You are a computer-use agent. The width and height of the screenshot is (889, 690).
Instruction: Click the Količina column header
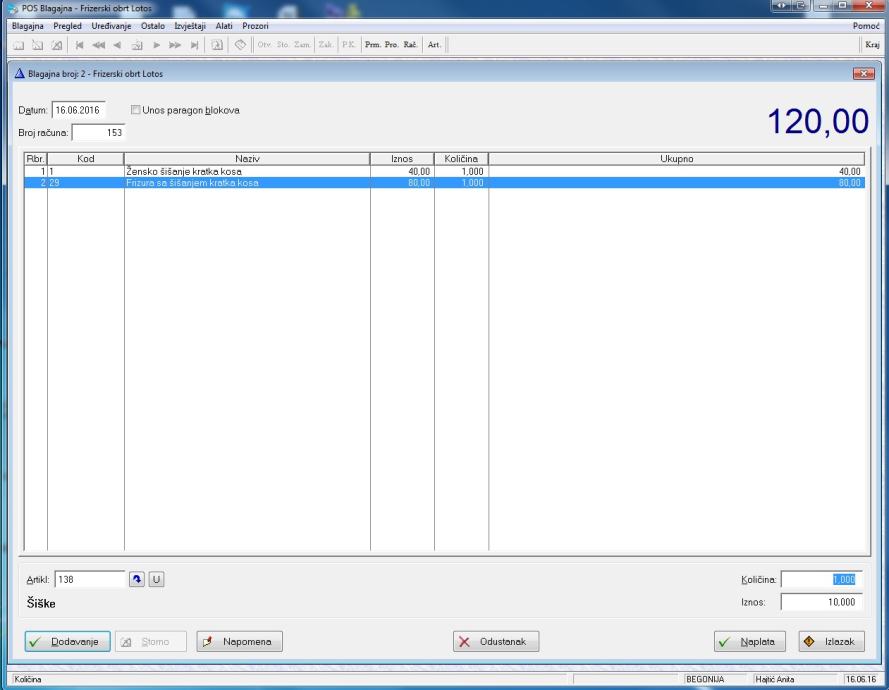(461, 159)
